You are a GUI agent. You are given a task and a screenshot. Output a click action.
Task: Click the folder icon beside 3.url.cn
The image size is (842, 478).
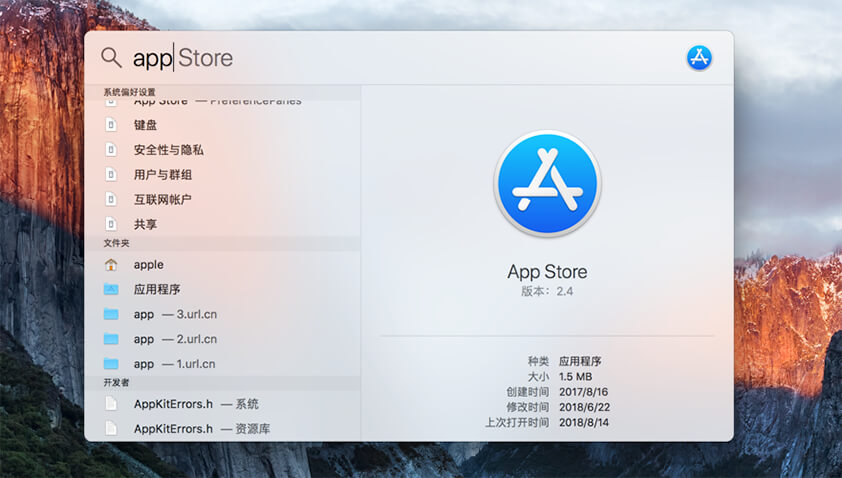coord(111,314)
